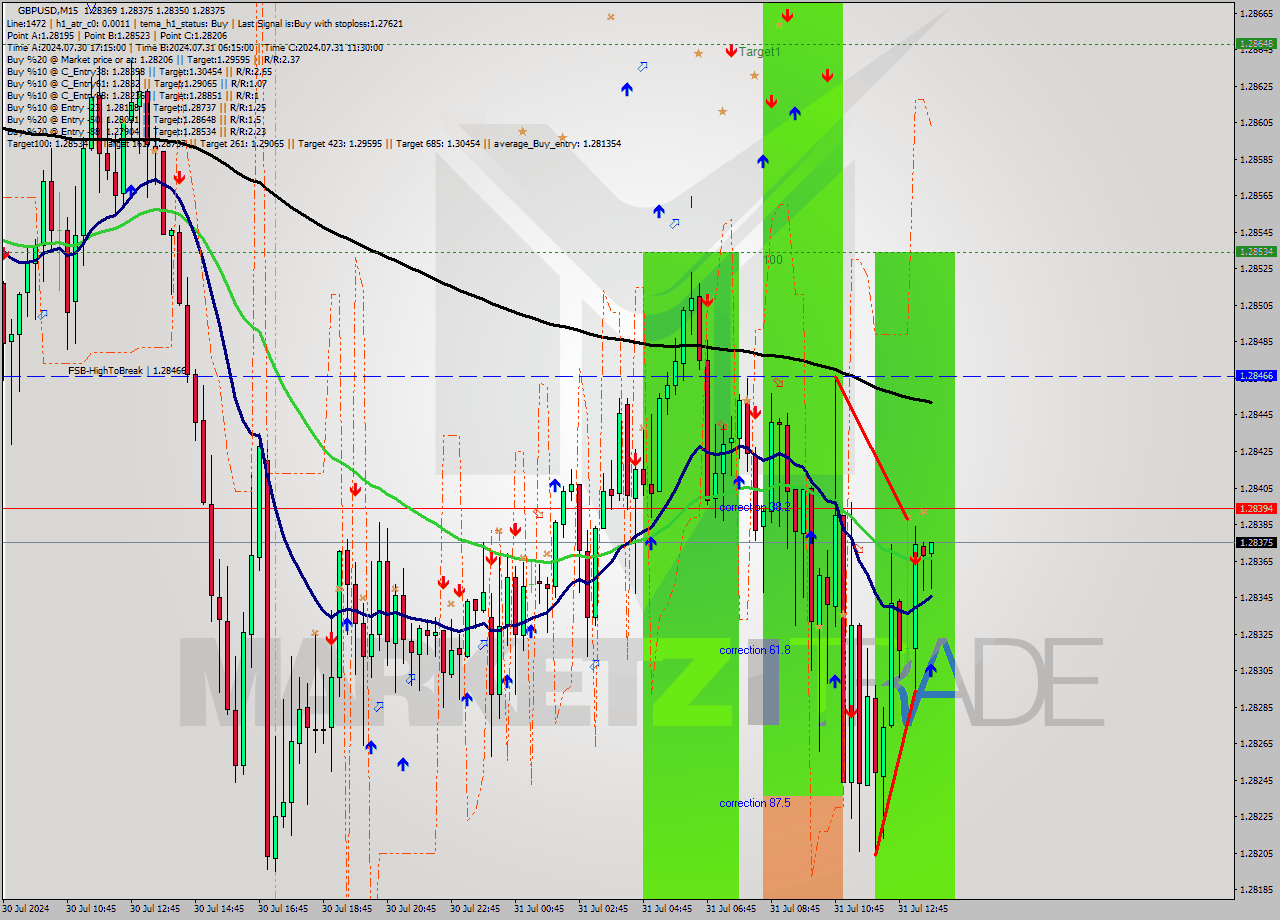Click the 'correction 61.8' label
Image resolution: width=1280 pixels, height=920 pixels.
pos(755,650)
